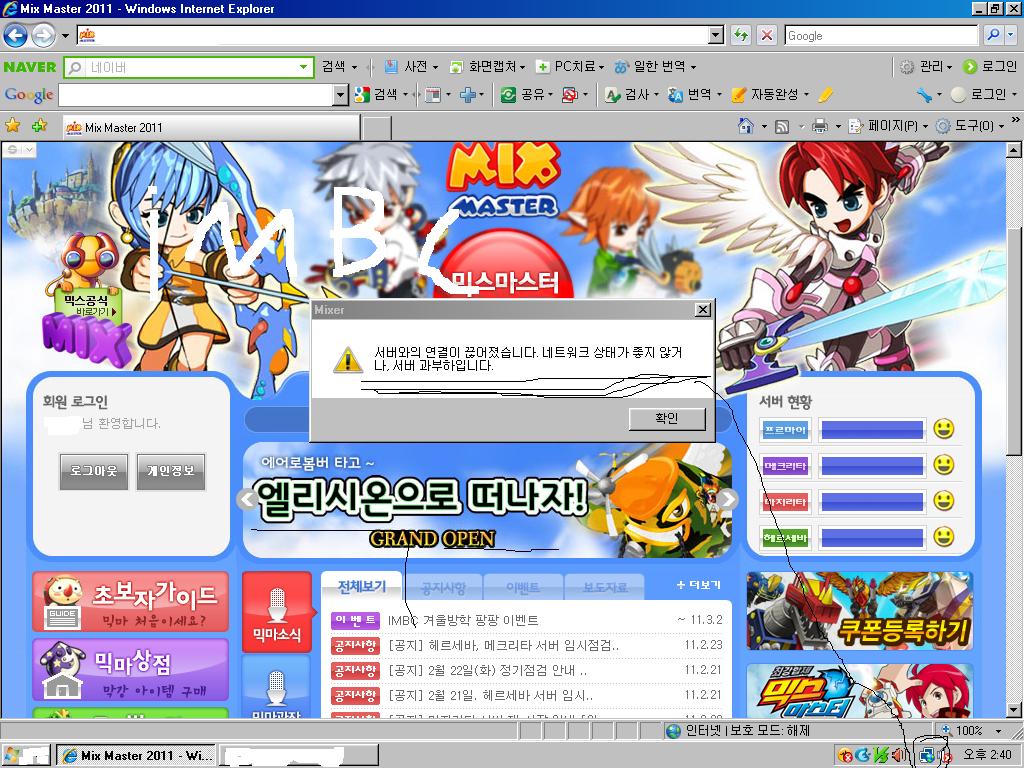Open the Naver search box dropdown

(x=303, y=67)
